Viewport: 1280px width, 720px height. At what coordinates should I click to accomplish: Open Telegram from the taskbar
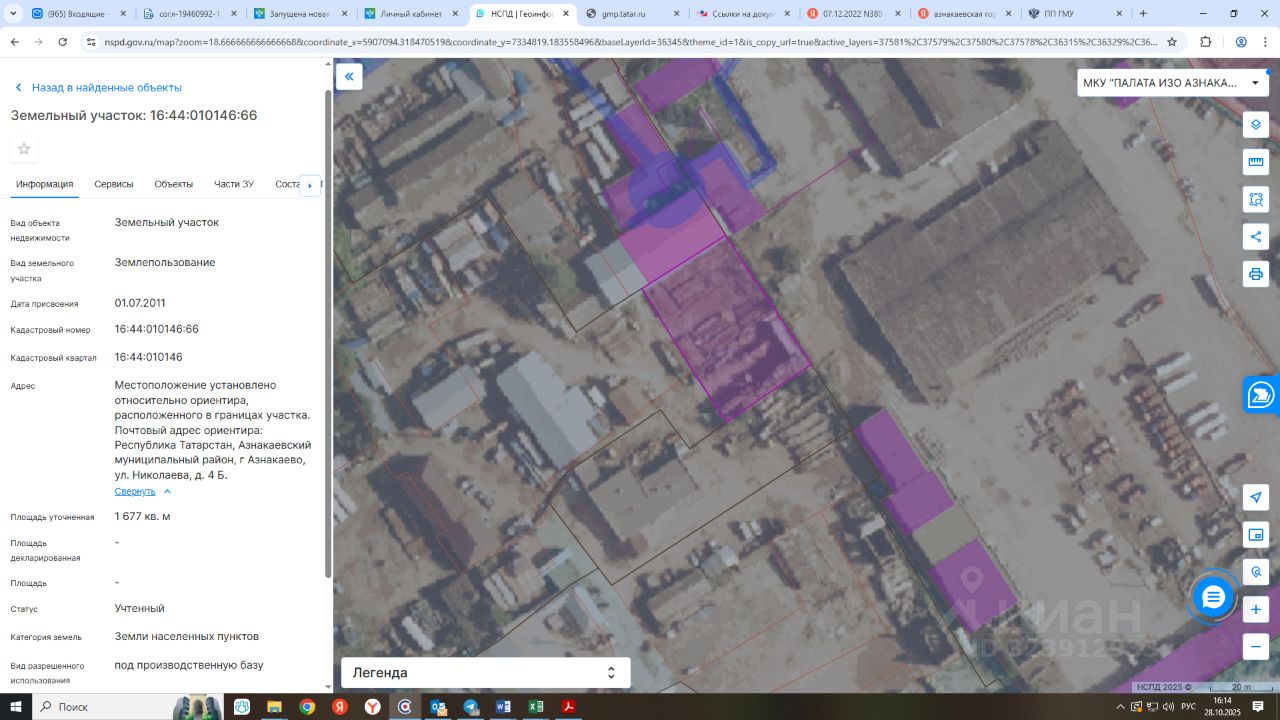[x=470, y=707]
